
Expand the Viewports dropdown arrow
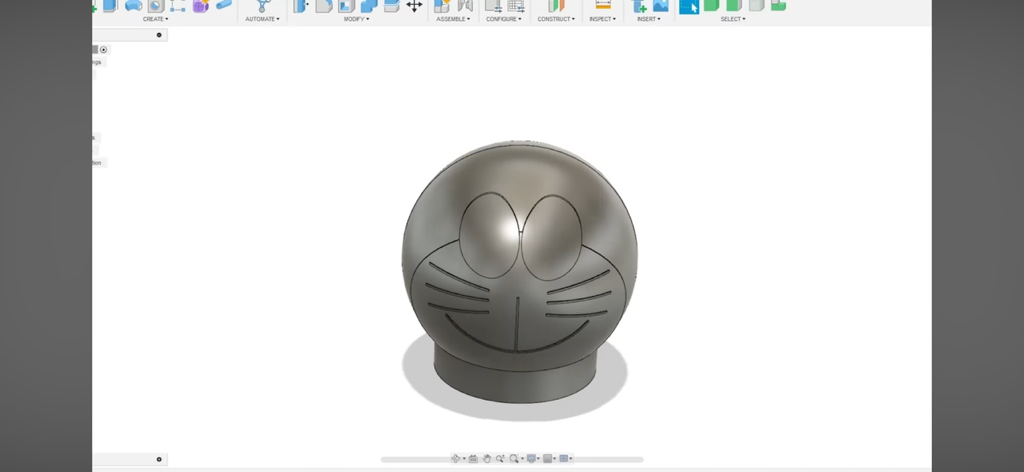click(571, 459)
